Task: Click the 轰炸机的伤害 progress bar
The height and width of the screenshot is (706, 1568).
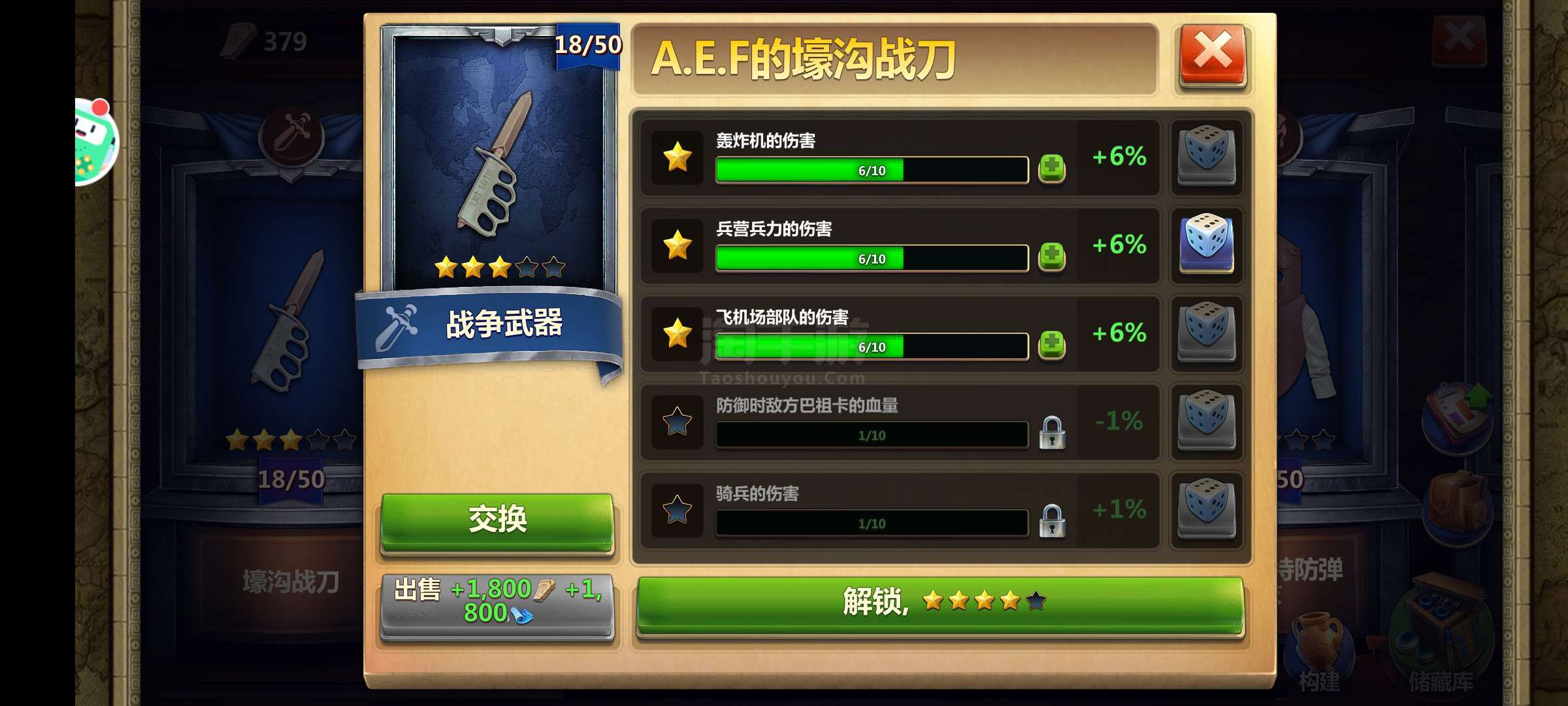Action: click(872, 170)
